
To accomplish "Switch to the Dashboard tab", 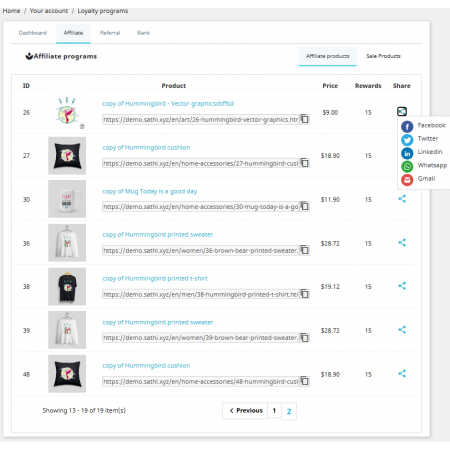I will [x=33, y=33].
